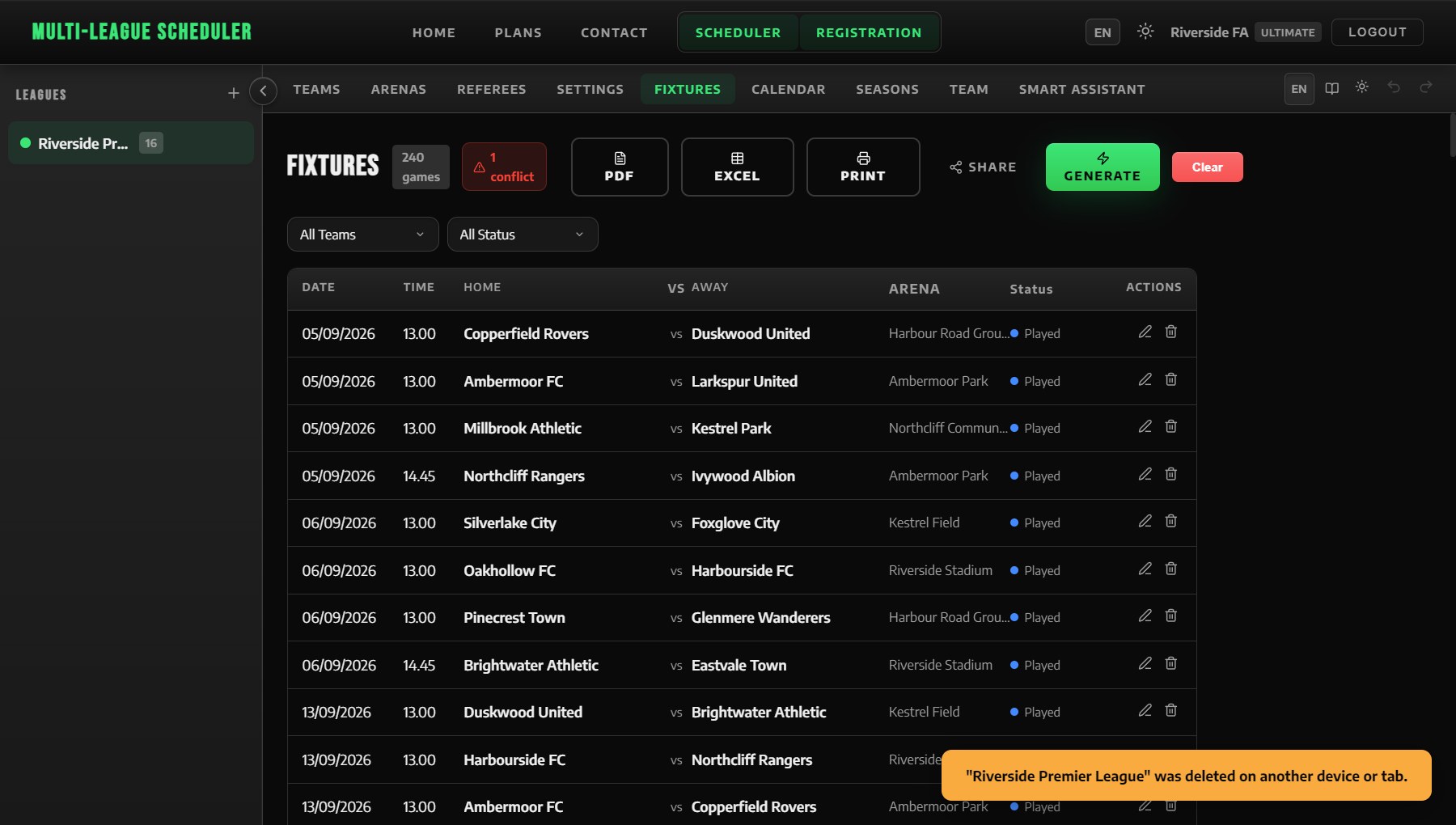Delete Pinecrest Town vs Glenmere Wanderers fixture

coord(1171,616)
